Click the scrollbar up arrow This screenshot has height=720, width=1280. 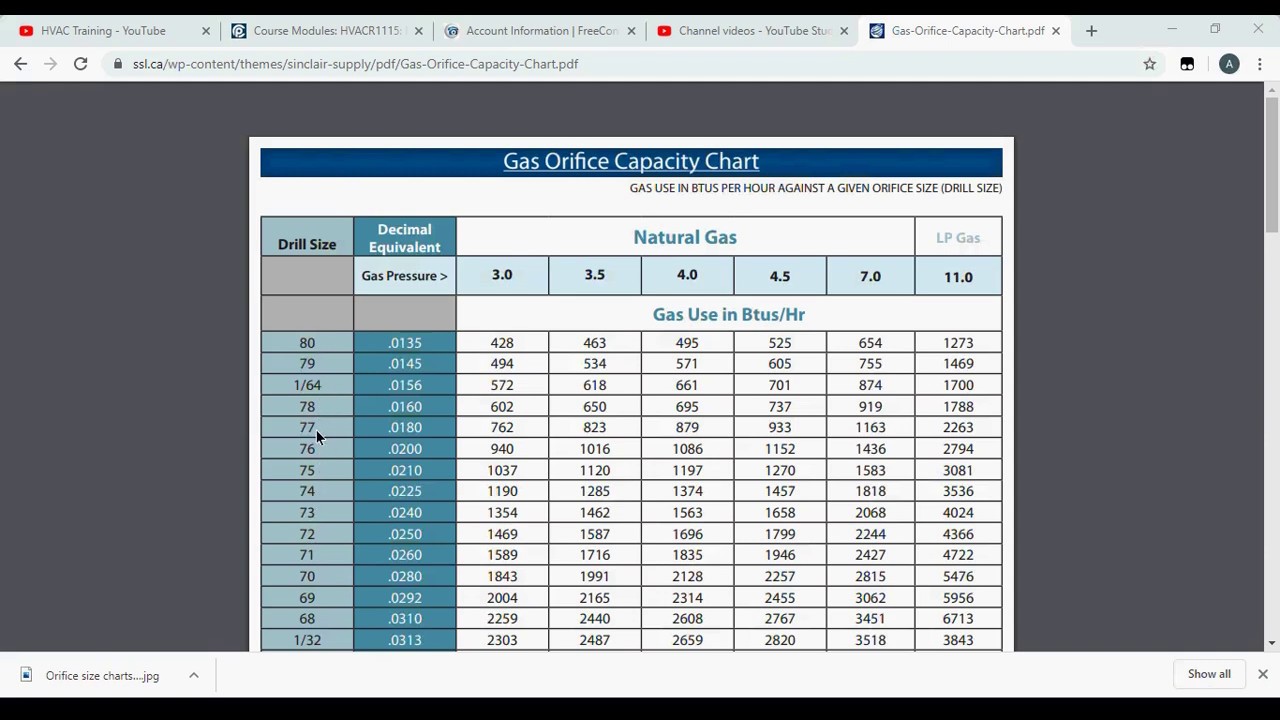point(1272,90)
